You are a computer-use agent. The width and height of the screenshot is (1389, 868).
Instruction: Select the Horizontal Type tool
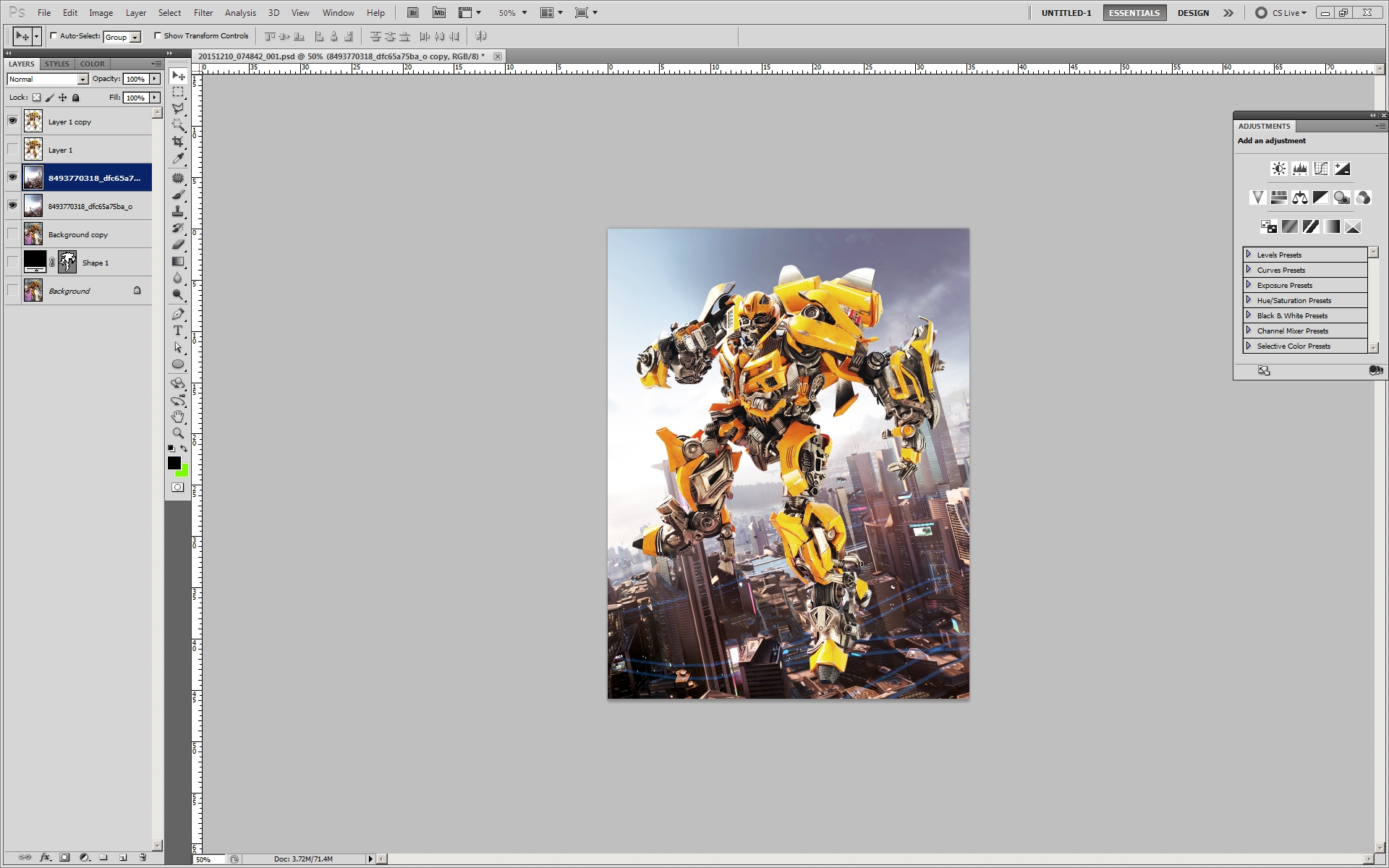coord(178,331)
